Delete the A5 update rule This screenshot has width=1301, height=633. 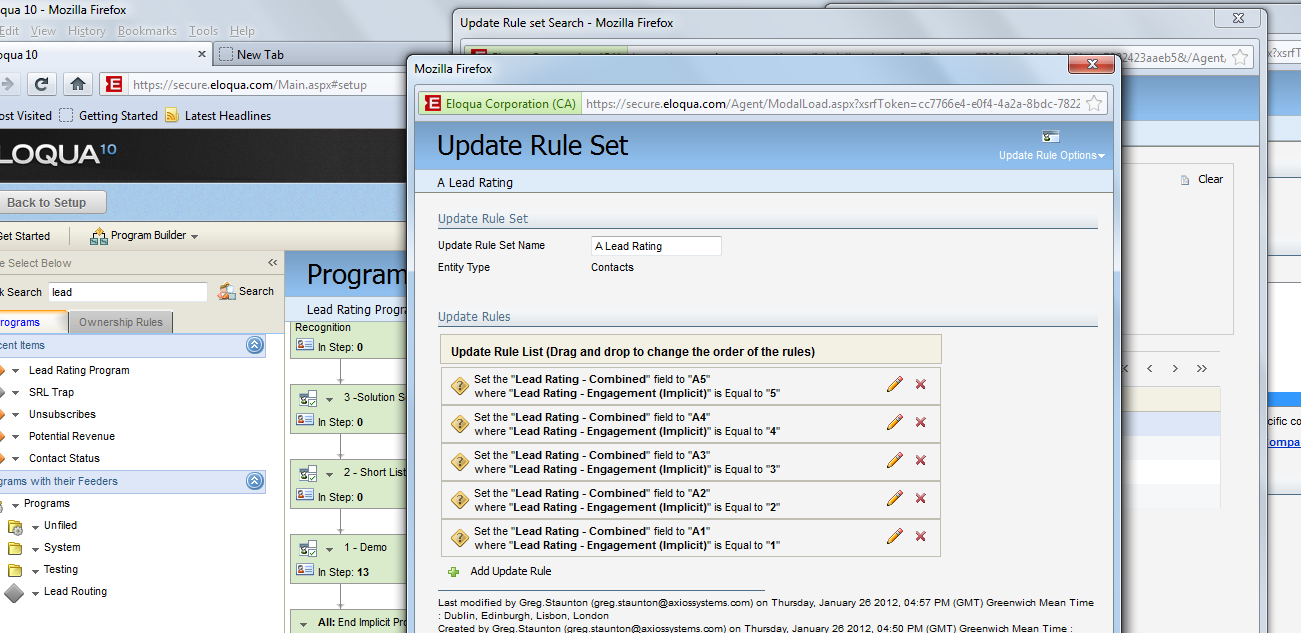coord(921,384)
